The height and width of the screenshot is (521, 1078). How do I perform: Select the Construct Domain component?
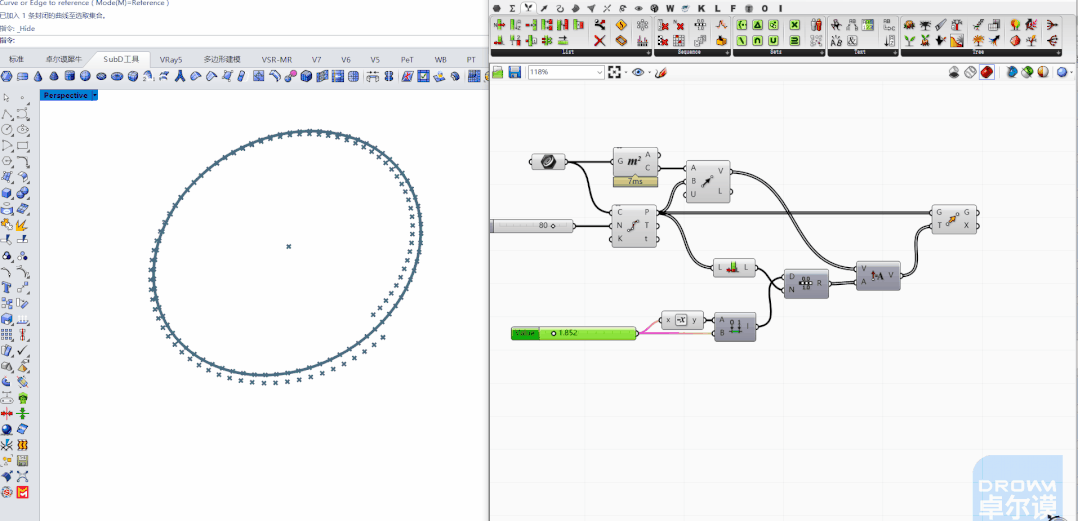[x=736, y=326]
